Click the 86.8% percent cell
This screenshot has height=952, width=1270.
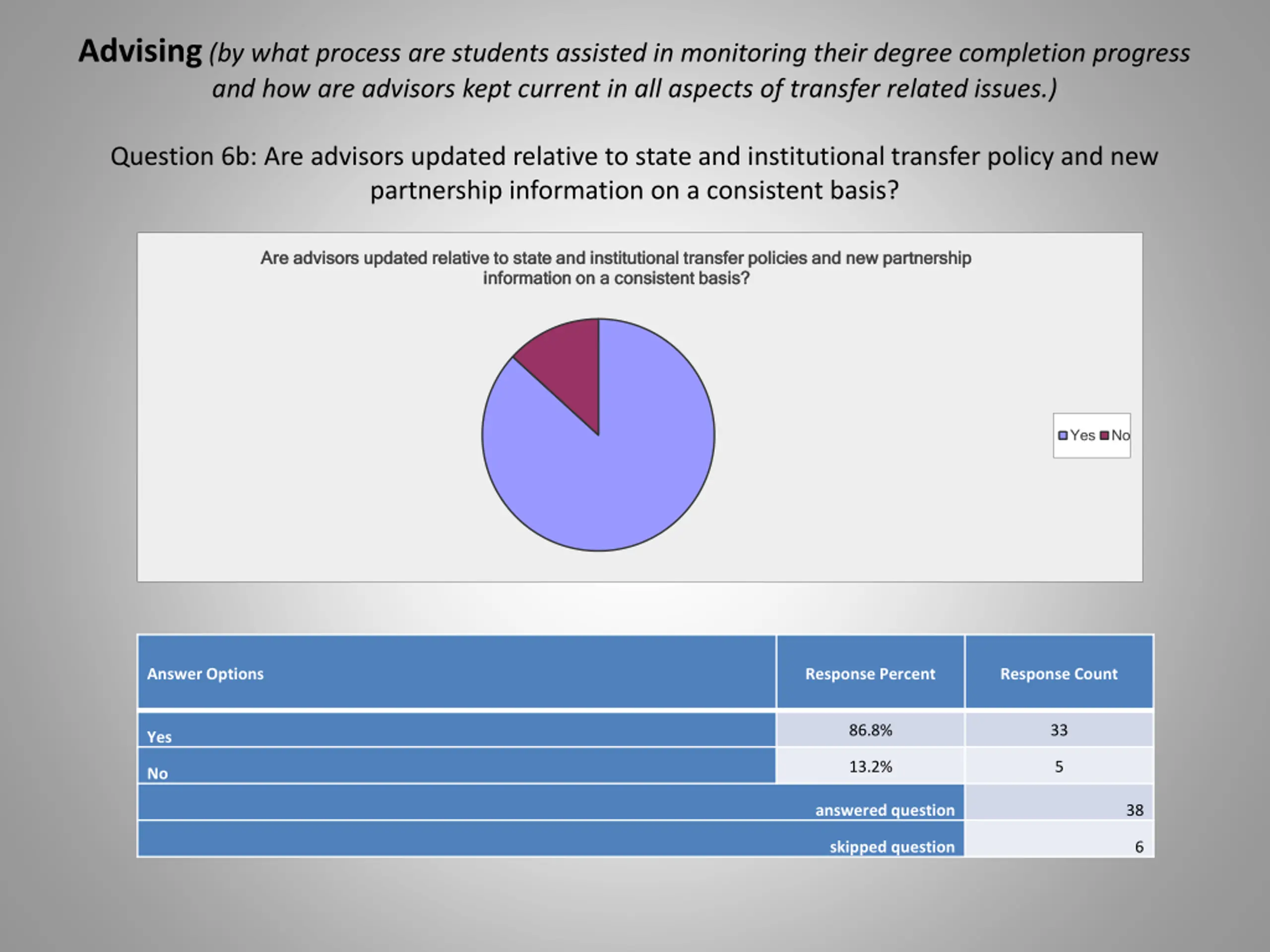coord(871,730)
